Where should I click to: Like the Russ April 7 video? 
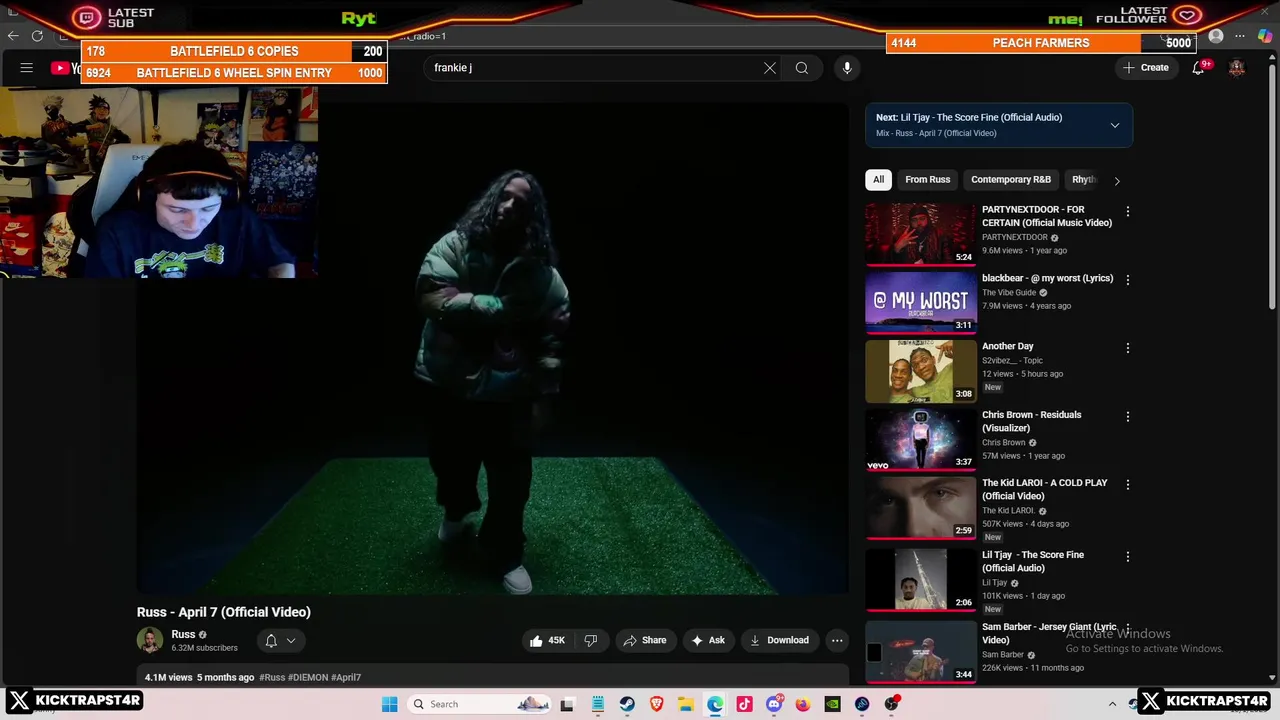point(547,640)
